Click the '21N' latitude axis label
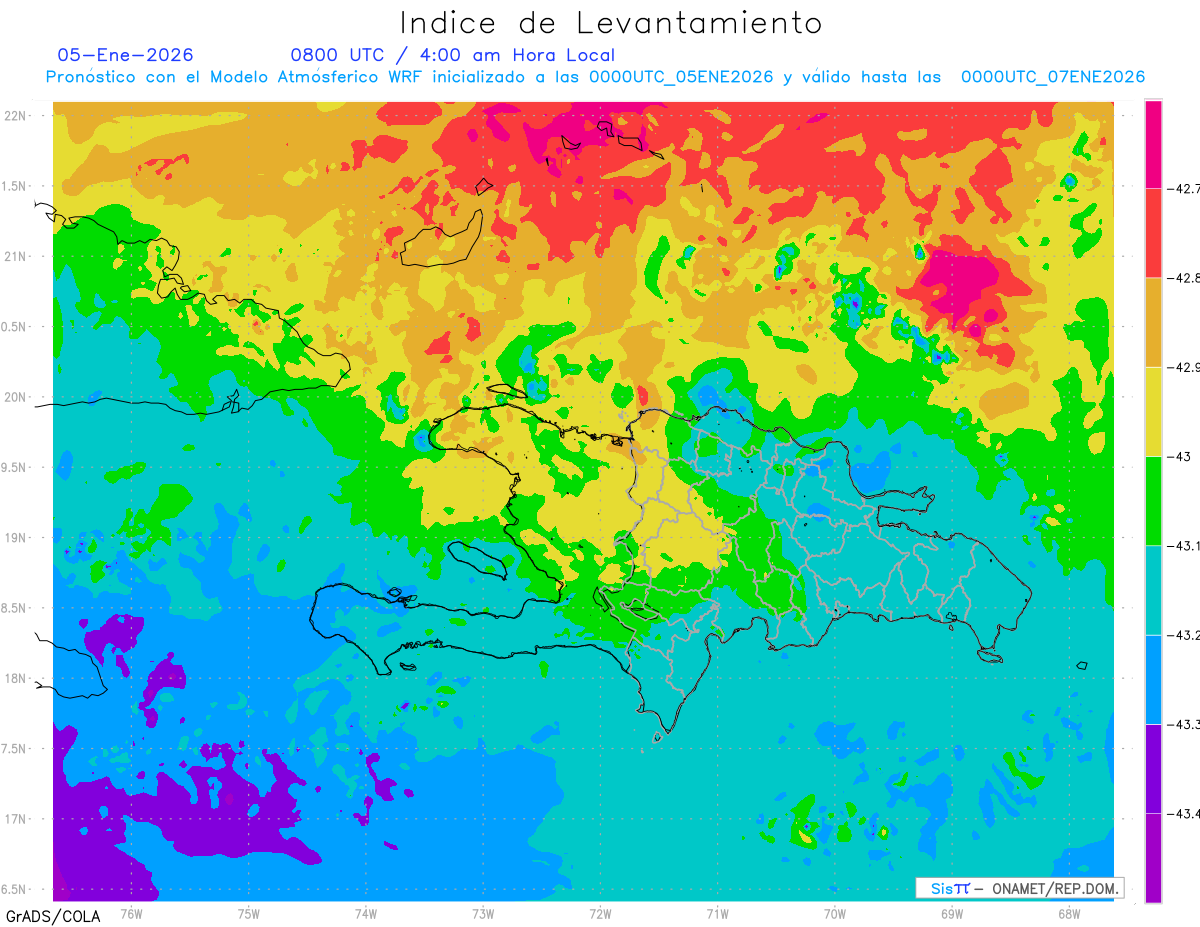The width and height of the screenshot is (1200, 927). [16, 257]
